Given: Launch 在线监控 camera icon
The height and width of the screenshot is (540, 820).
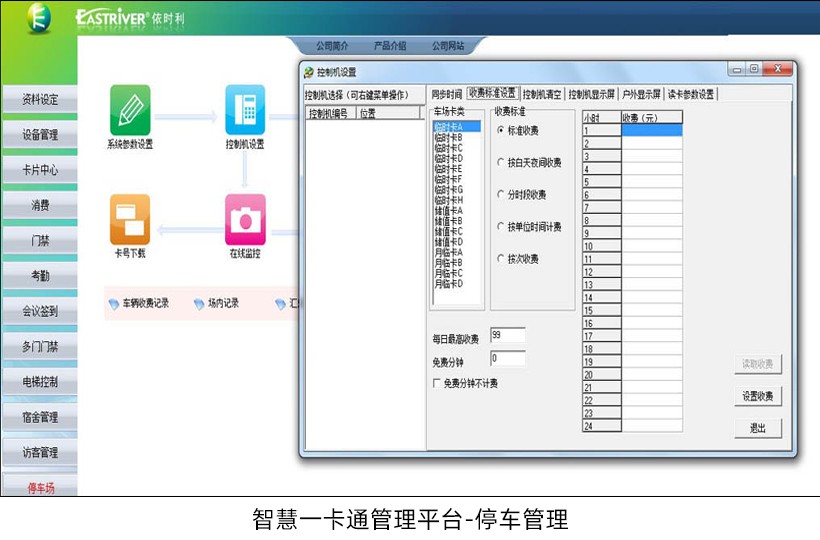Looking at the screenshot, I should point(245,219).
